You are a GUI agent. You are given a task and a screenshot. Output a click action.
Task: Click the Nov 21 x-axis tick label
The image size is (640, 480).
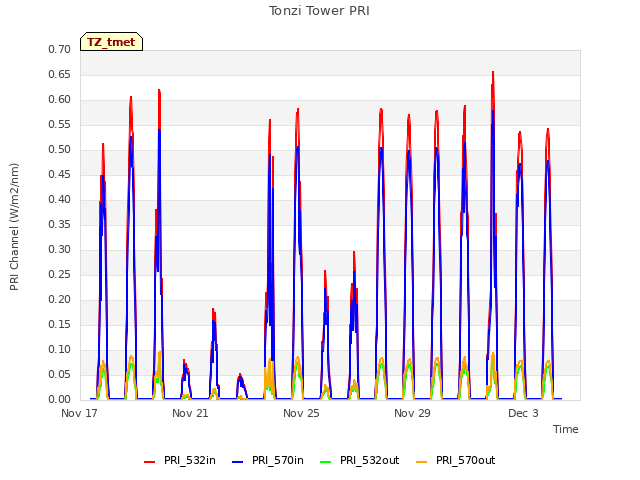tap(190, 413)
